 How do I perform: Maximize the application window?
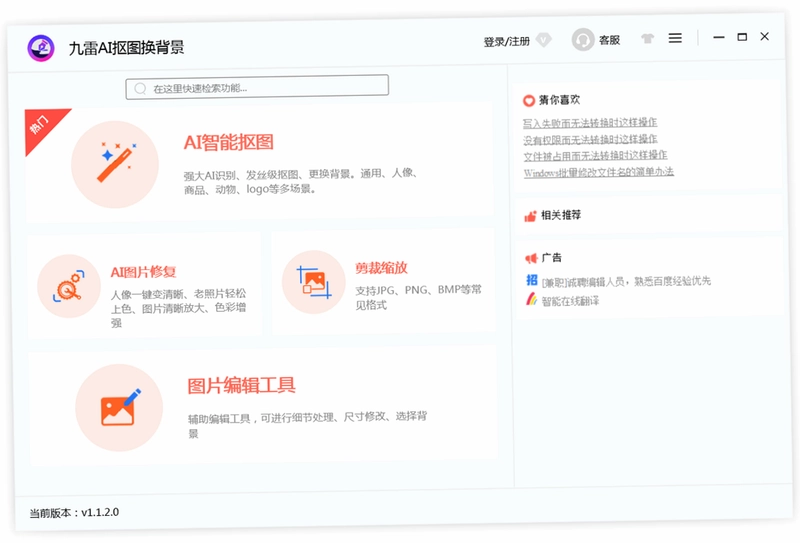coord(742,37)
